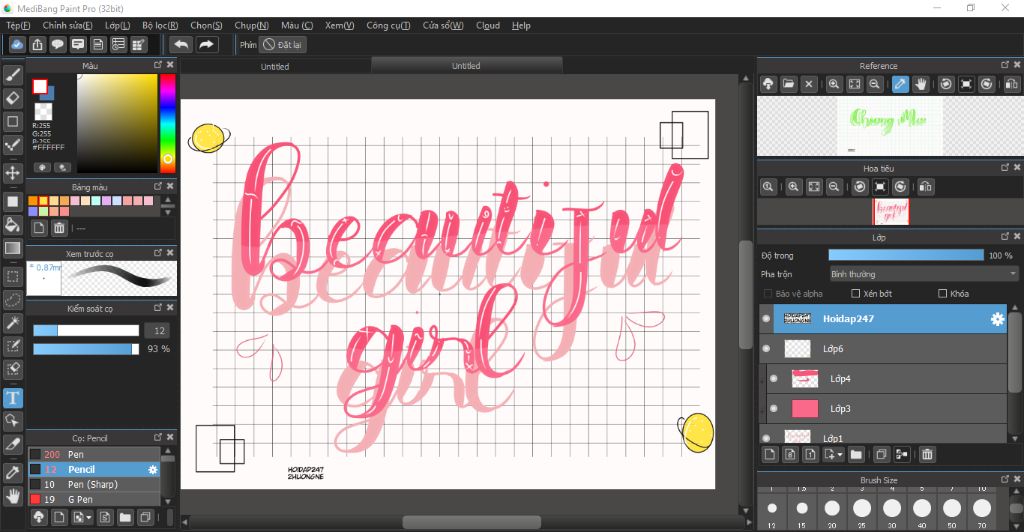Open Pencil brush settings gear
The width and height of the screenshot is (1024, 532).
coord(153,469)
